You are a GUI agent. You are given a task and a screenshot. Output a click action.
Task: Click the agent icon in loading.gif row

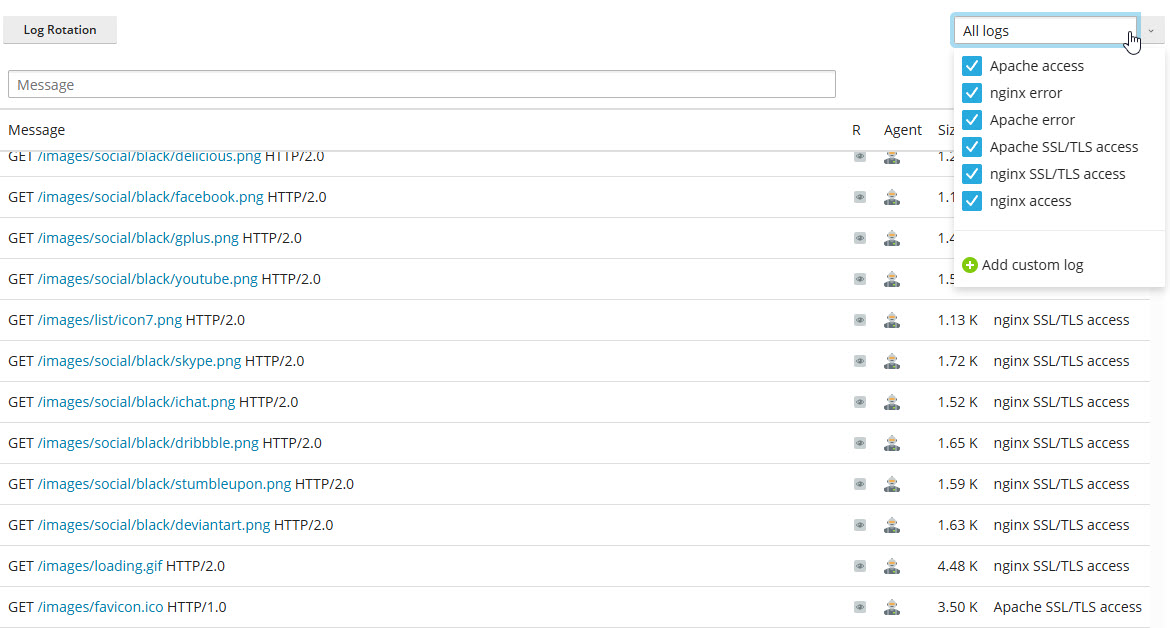tap(892, 566)
